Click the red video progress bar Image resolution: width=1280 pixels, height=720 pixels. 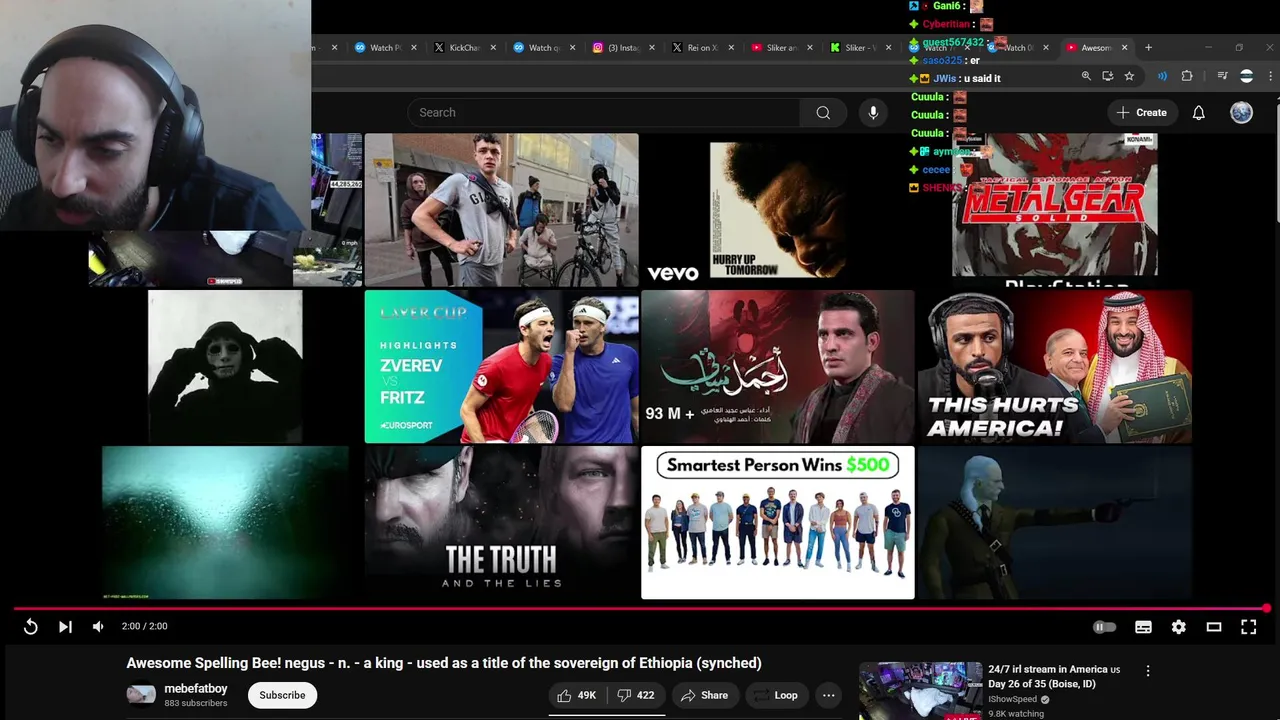pos(640,608)
